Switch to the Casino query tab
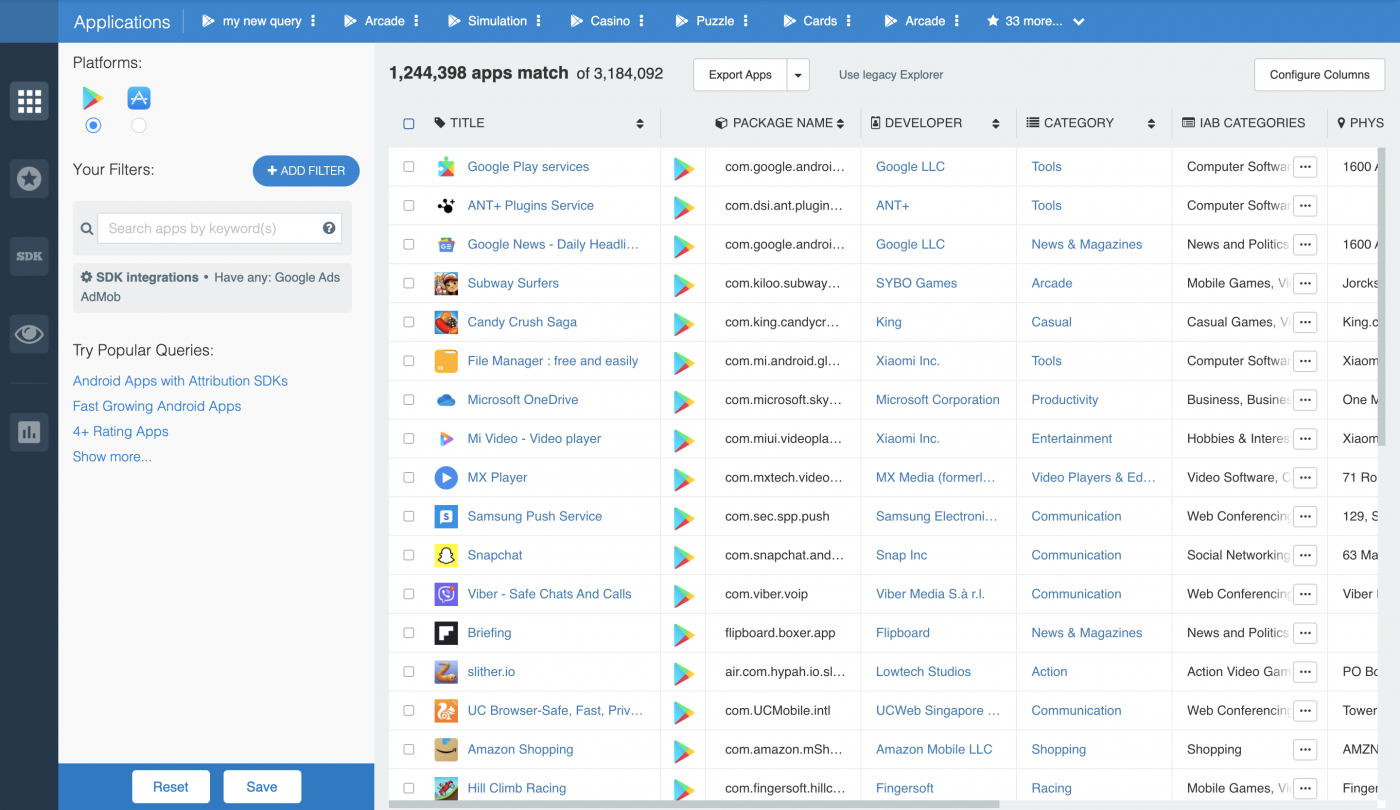The image size is (1400, 810). tap(601, 21)
